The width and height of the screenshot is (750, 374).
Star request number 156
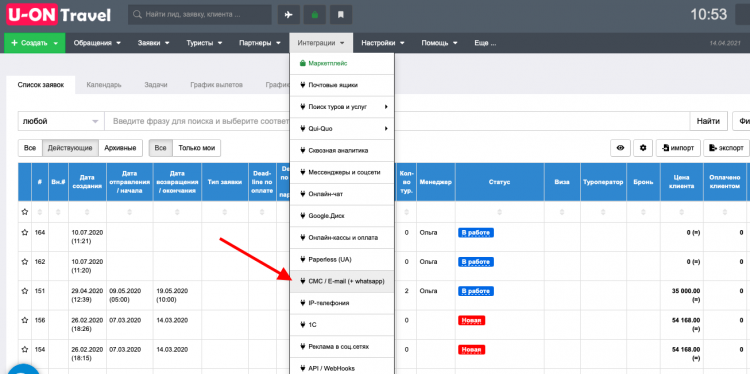[25, 320]
